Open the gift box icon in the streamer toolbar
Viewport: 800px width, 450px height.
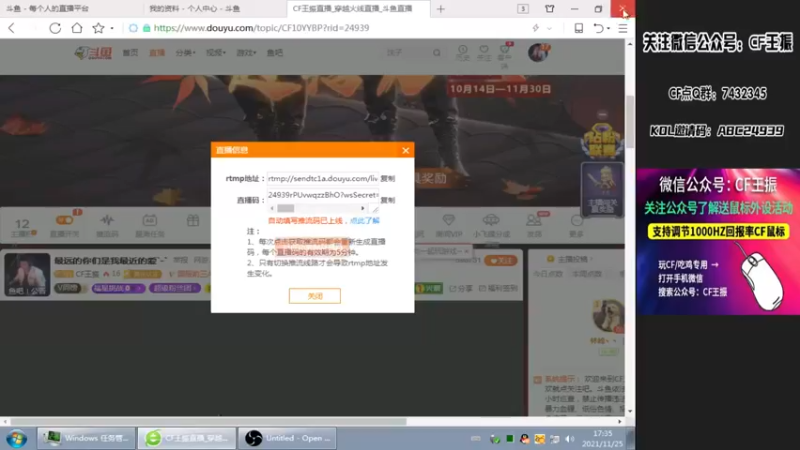coord(192,221)
